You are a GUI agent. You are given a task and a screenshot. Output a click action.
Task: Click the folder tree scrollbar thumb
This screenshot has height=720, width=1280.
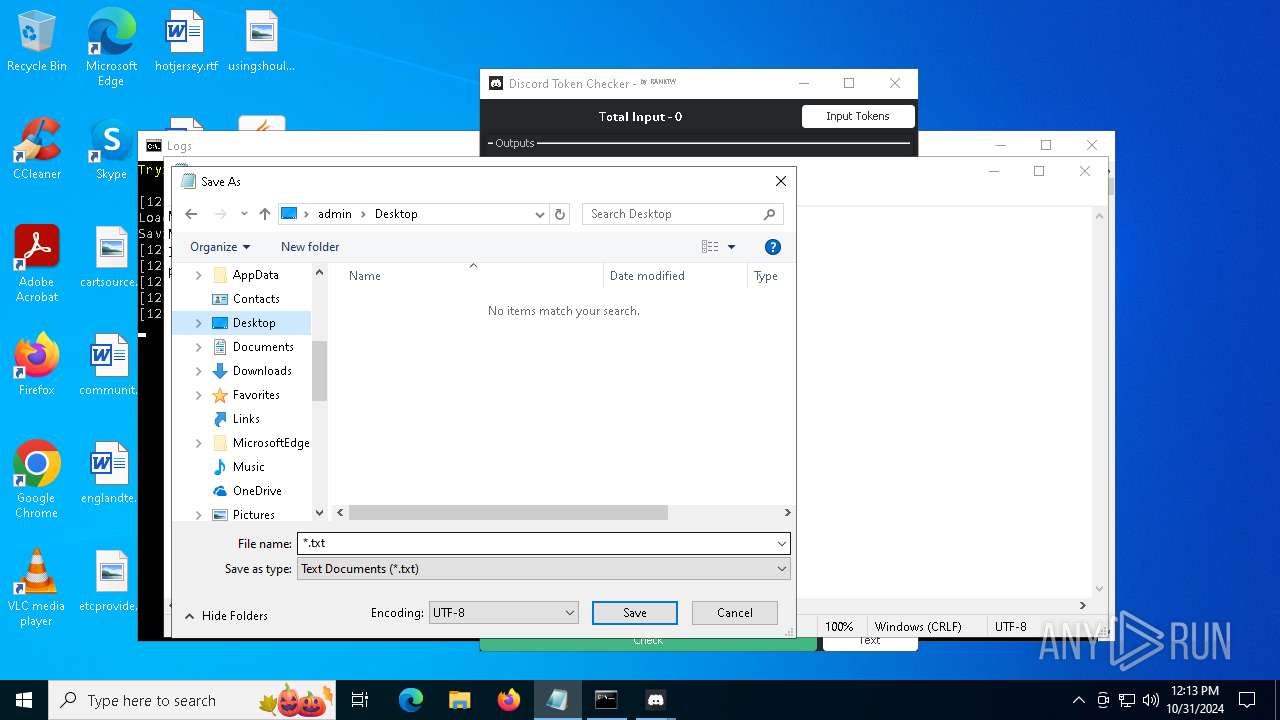[x=320, y=371]
